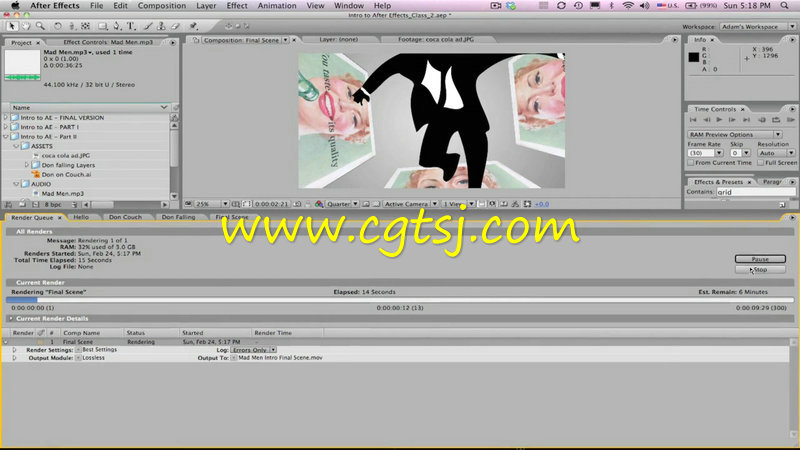Viewport: 800px width, 450px height.
Task: Select the Puppet Pin tool
Action: 193,26
